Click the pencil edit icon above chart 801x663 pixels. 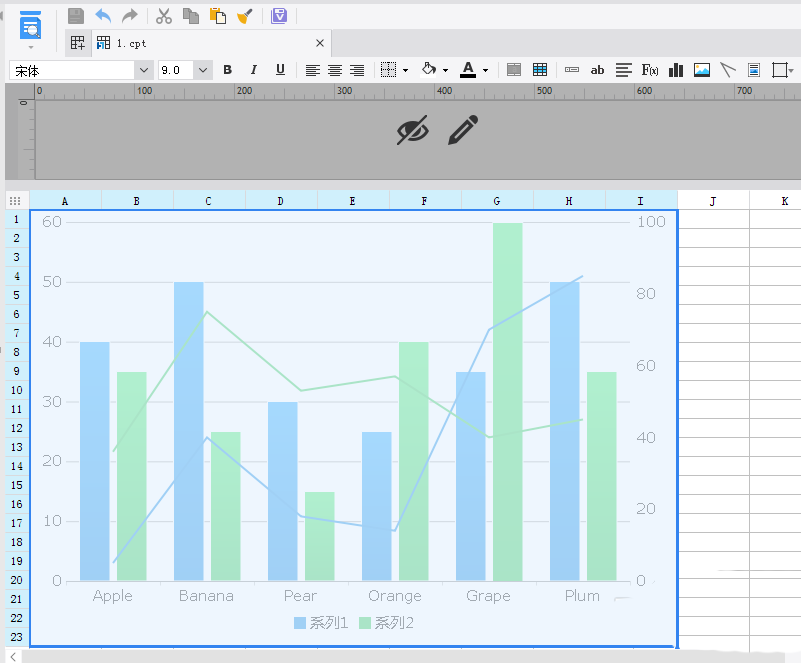[462, 130]
